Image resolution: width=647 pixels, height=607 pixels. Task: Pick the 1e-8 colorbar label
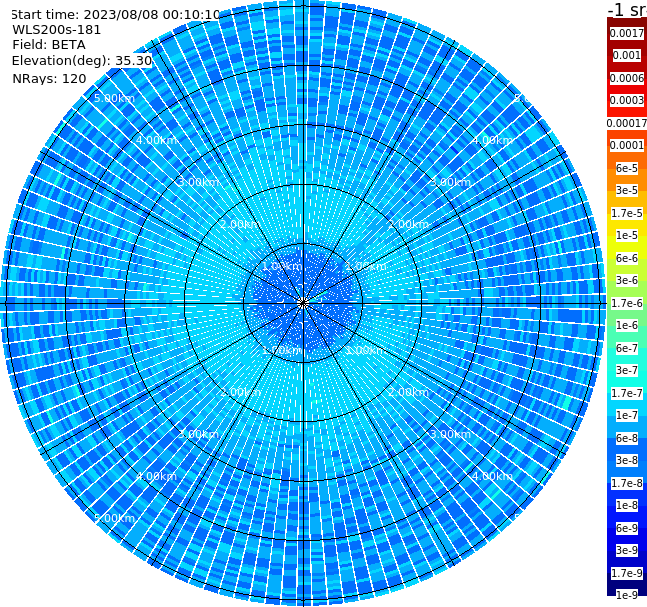[626, 505]
